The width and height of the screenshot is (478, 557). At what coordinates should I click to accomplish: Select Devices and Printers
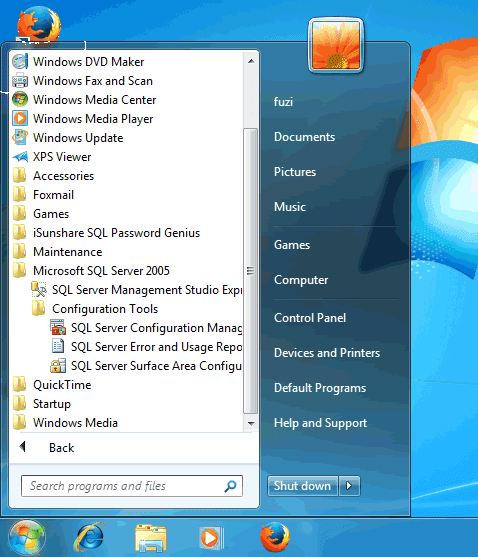(x=327, y=353)
